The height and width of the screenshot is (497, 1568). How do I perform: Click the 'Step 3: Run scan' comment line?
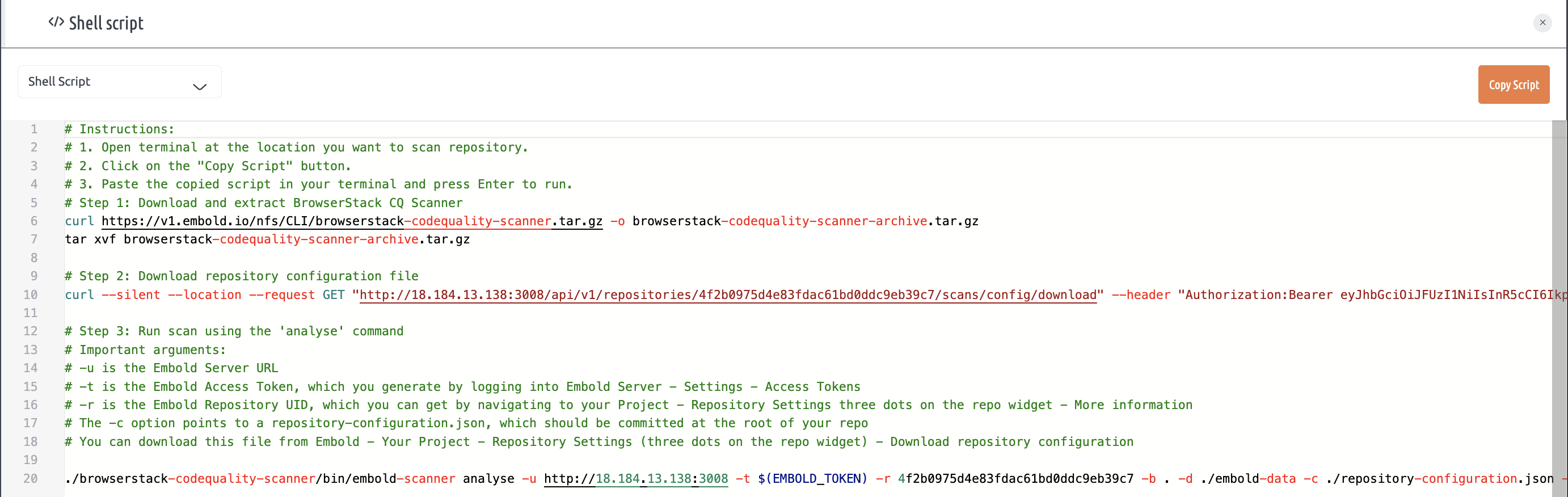[x=234, y=331]
